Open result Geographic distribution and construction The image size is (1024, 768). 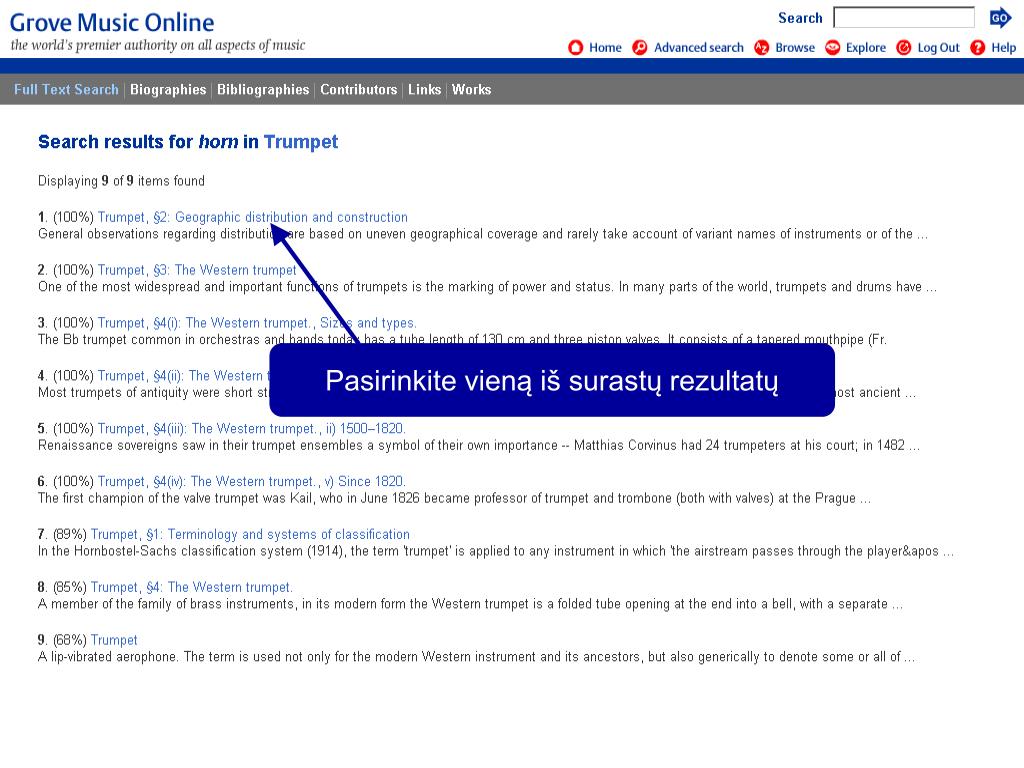point(253,217)
